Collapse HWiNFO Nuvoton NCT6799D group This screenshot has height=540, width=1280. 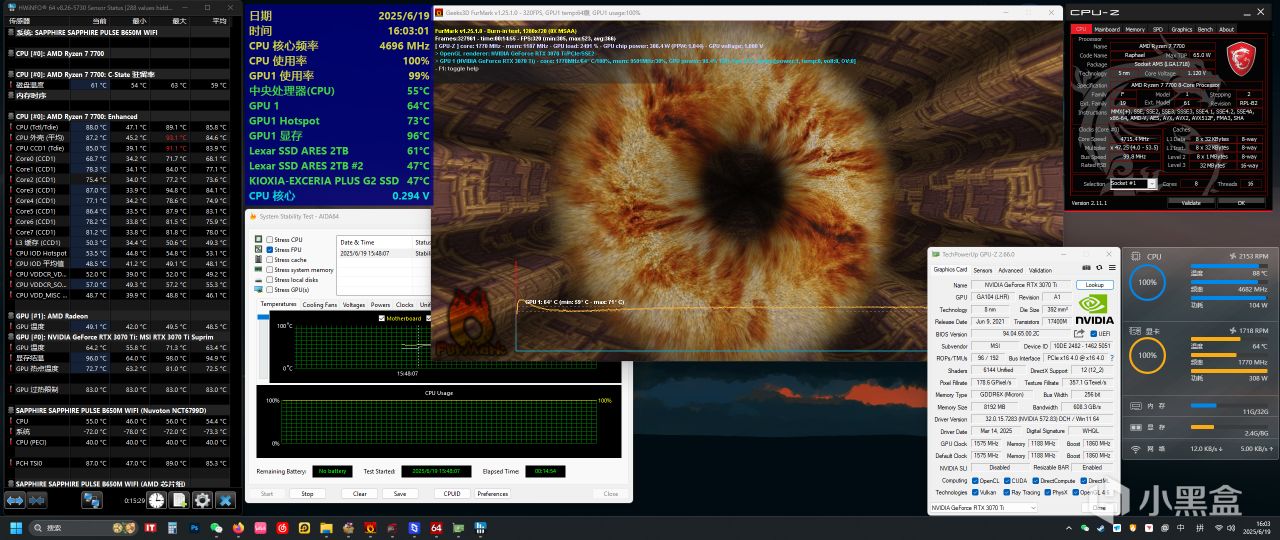pyautogui.click(x=120, y=410)
